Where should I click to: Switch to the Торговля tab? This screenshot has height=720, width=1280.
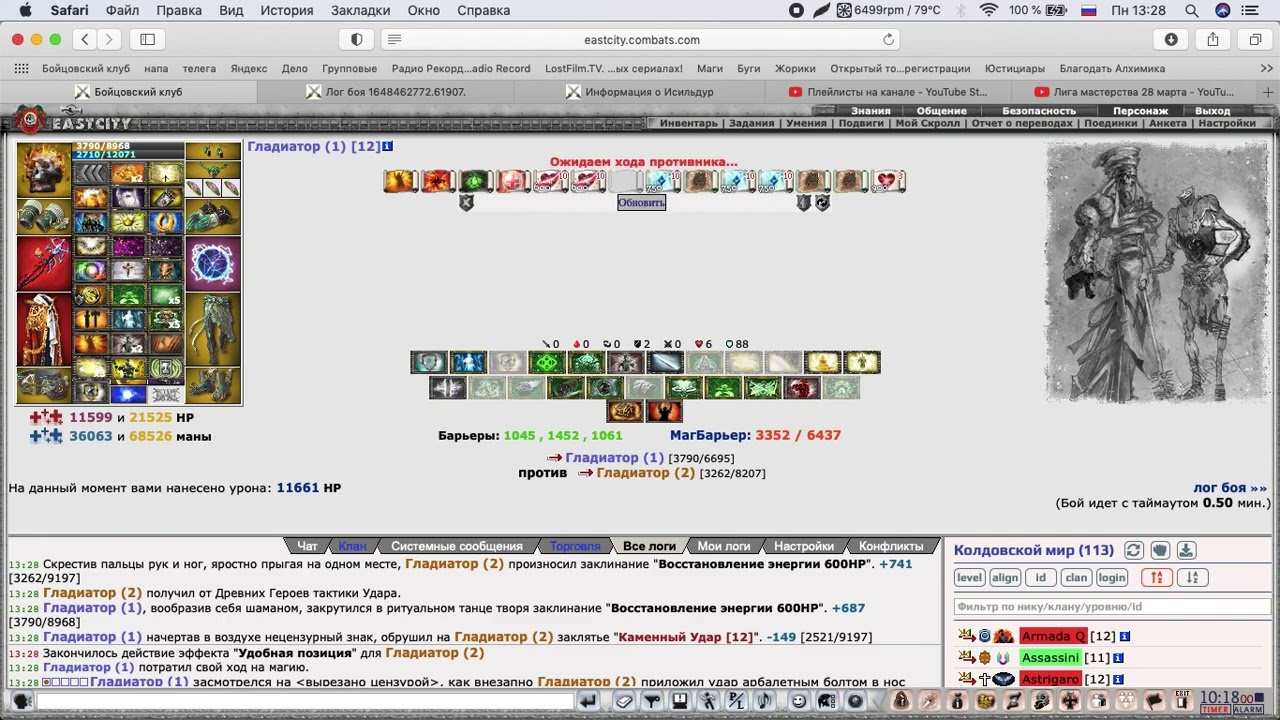pos(575,546)
